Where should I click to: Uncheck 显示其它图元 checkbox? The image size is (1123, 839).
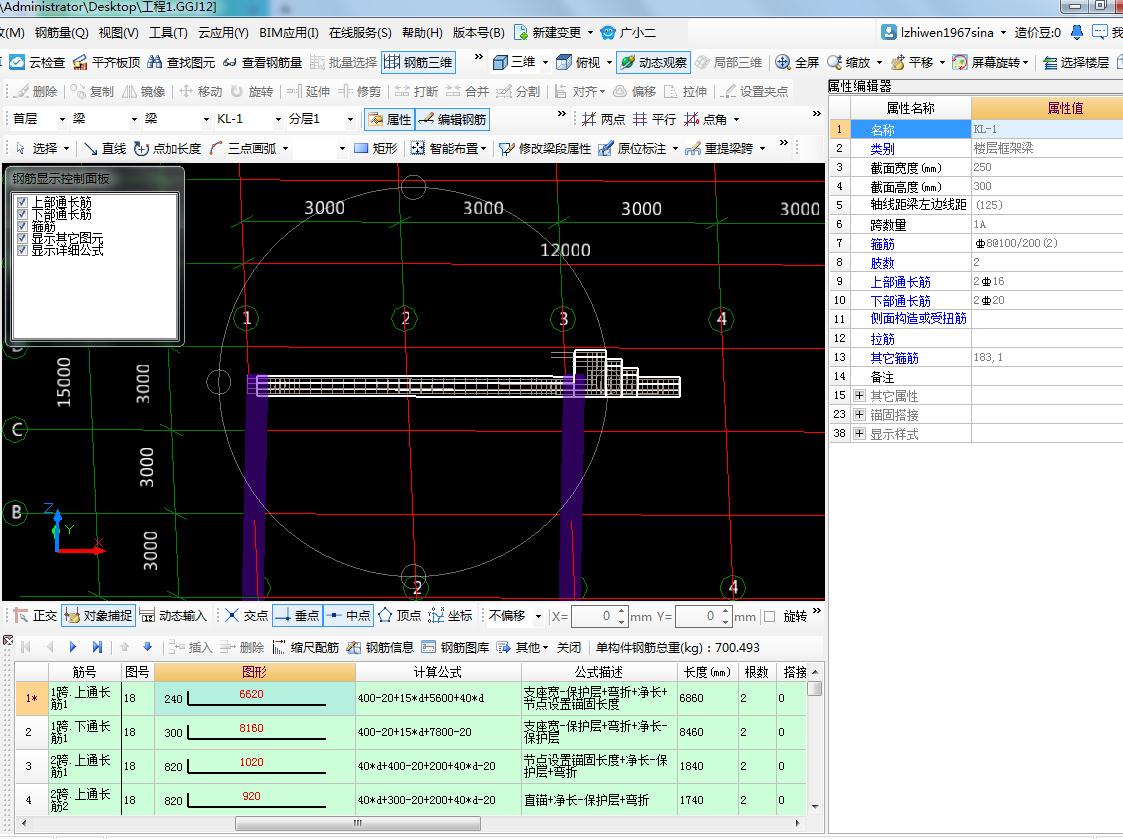point(22,238)
